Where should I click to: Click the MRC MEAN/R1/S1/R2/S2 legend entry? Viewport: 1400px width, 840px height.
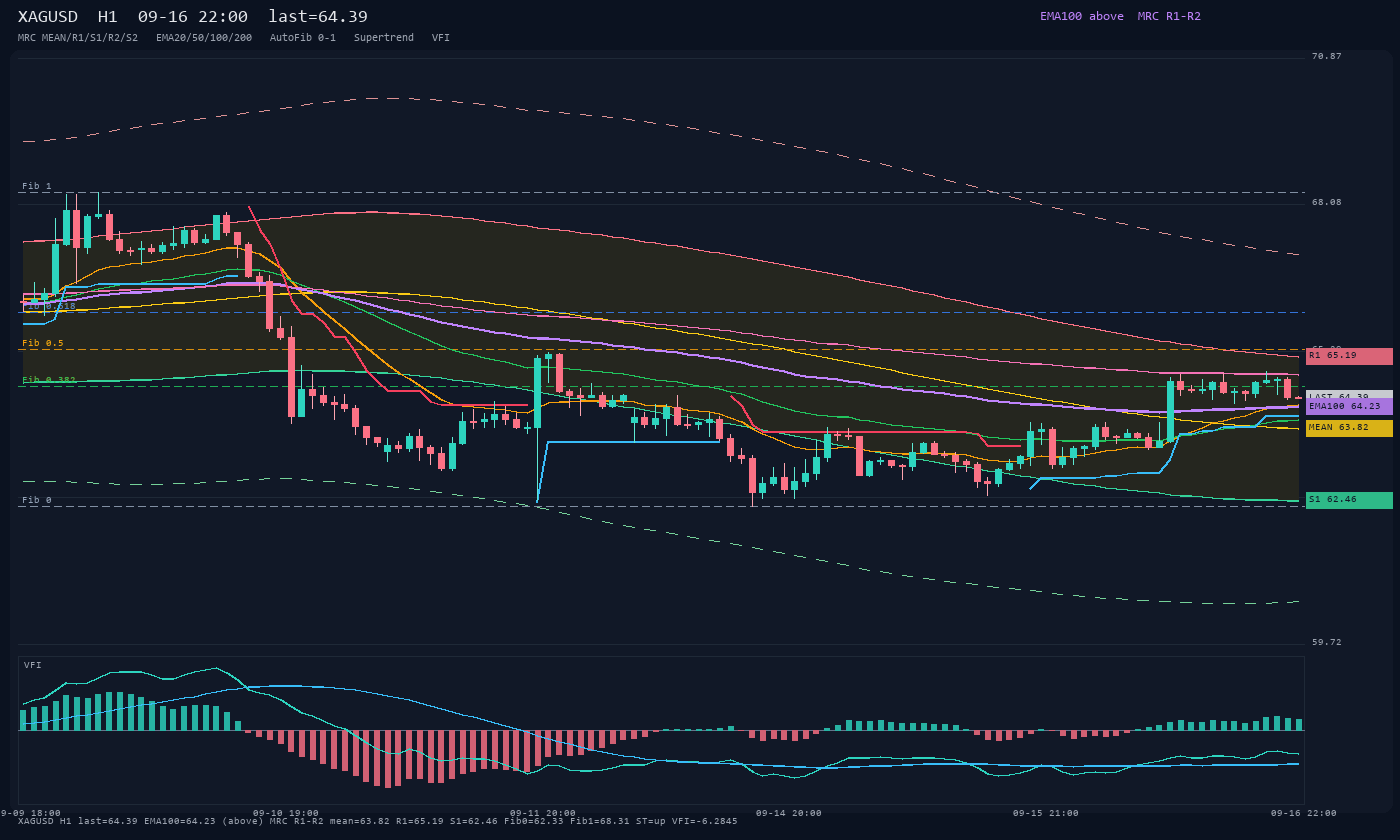point(78,38)
